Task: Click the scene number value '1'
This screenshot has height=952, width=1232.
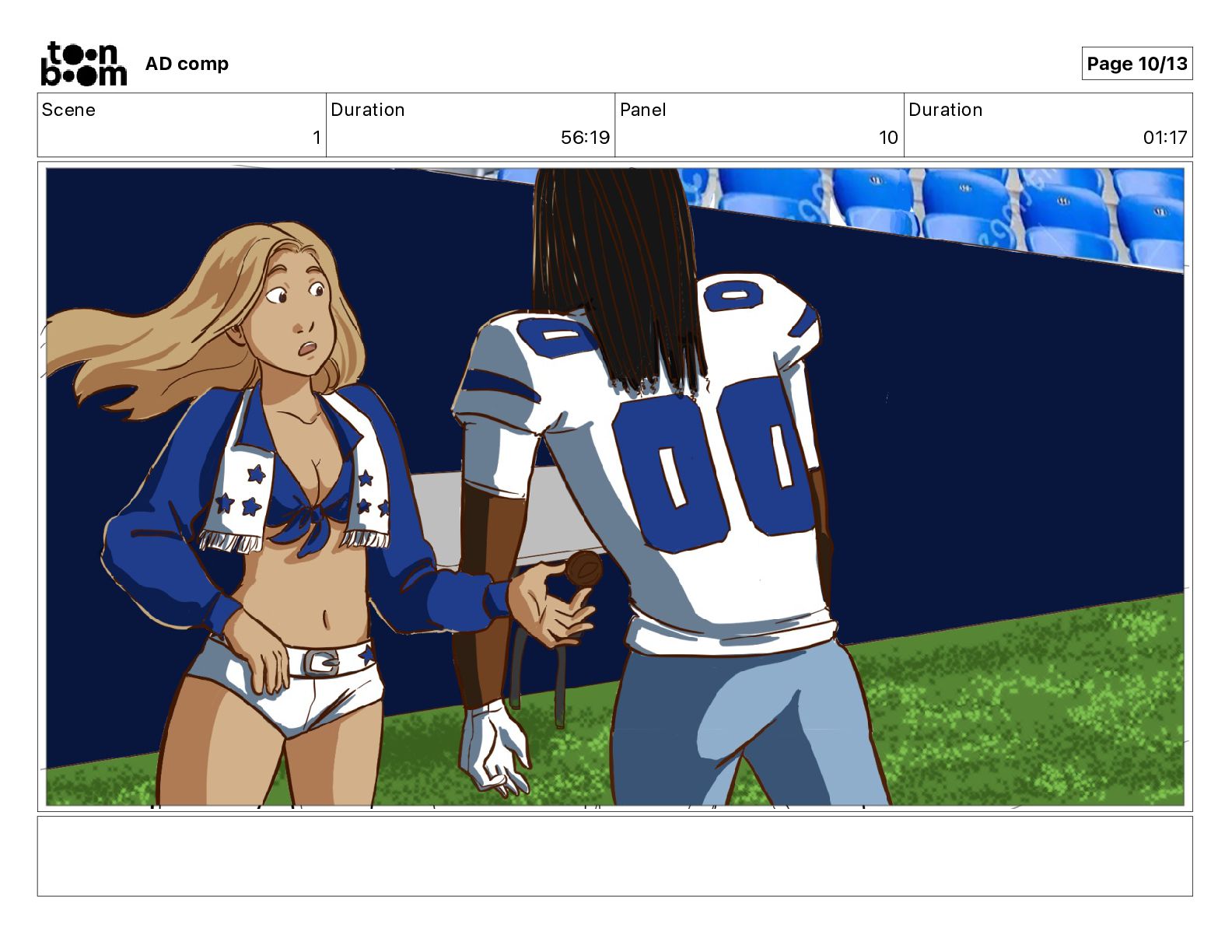Action: 317,138
